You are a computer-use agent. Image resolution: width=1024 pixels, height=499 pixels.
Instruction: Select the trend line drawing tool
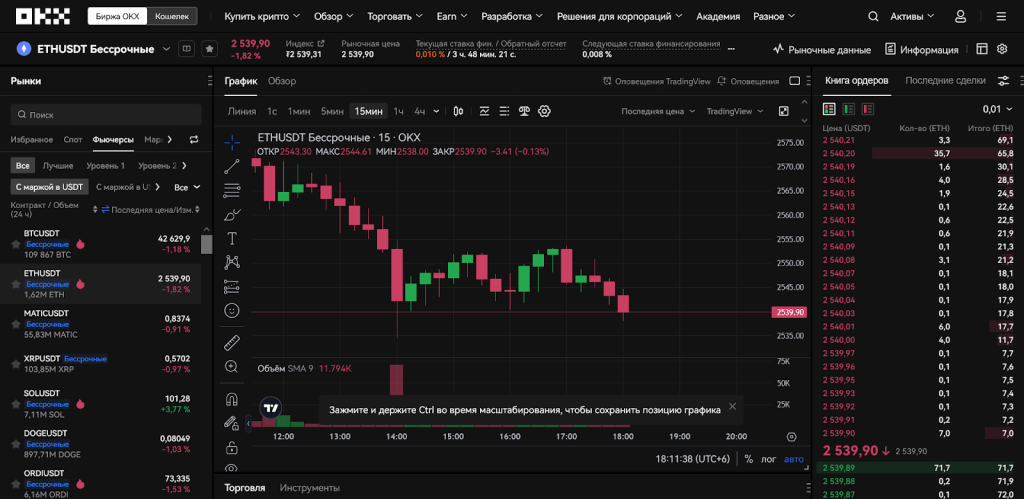(232, 166)
